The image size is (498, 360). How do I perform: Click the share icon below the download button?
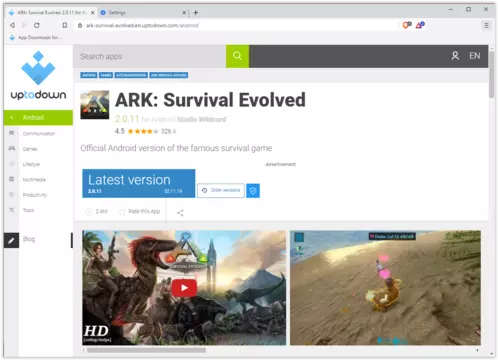tap(180, 213)
